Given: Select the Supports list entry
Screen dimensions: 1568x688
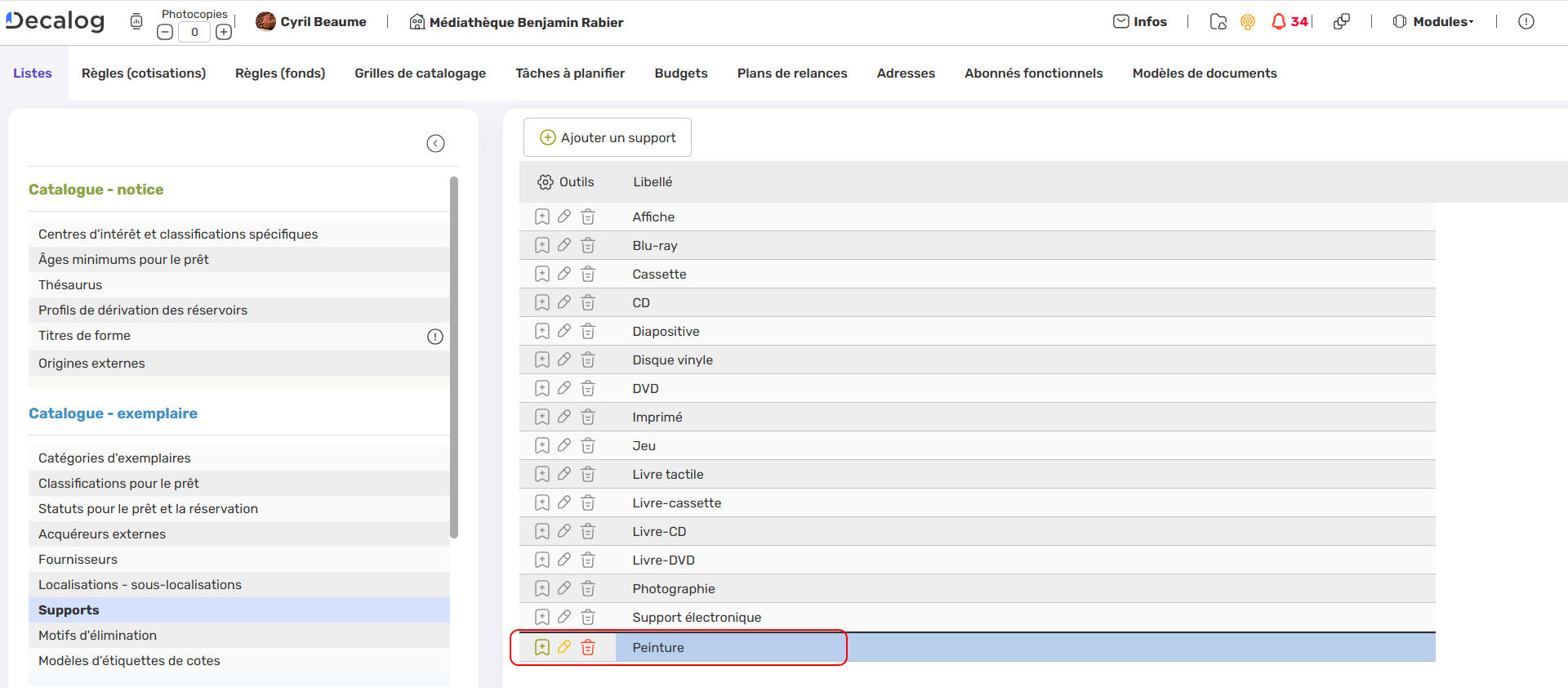Looking at the screenshot, I should (x=239, y=610).
